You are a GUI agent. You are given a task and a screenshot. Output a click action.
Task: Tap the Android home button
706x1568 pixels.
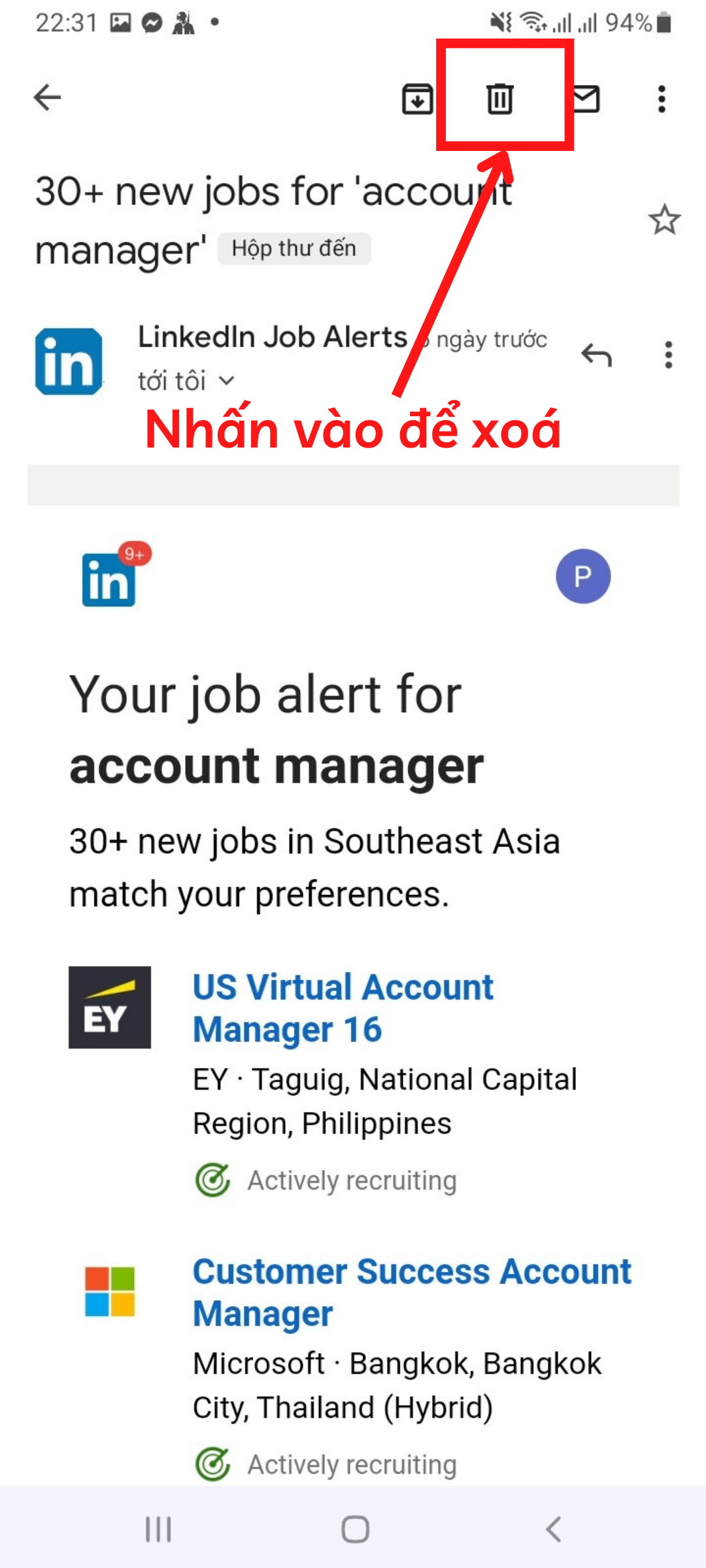tap(355, 1529)
